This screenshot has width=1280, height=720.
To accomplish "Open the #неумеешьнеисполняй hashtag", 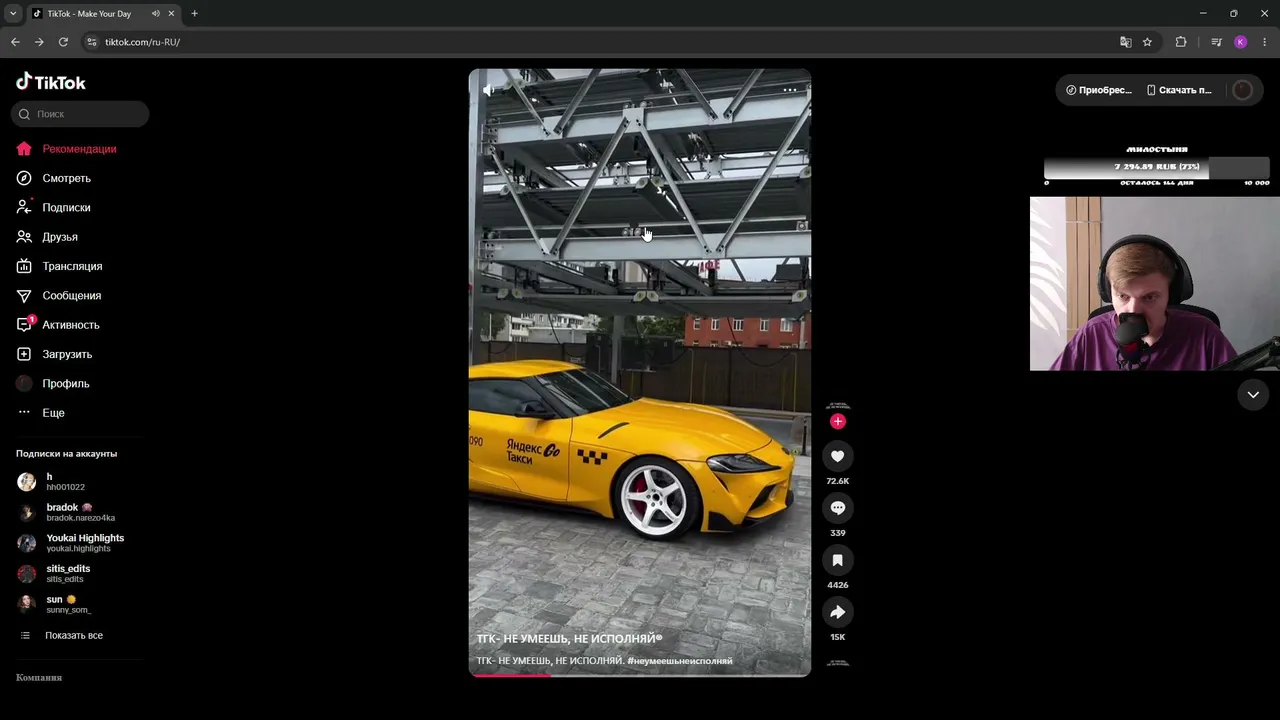I will pyautogui.click(x=680, y=661).
